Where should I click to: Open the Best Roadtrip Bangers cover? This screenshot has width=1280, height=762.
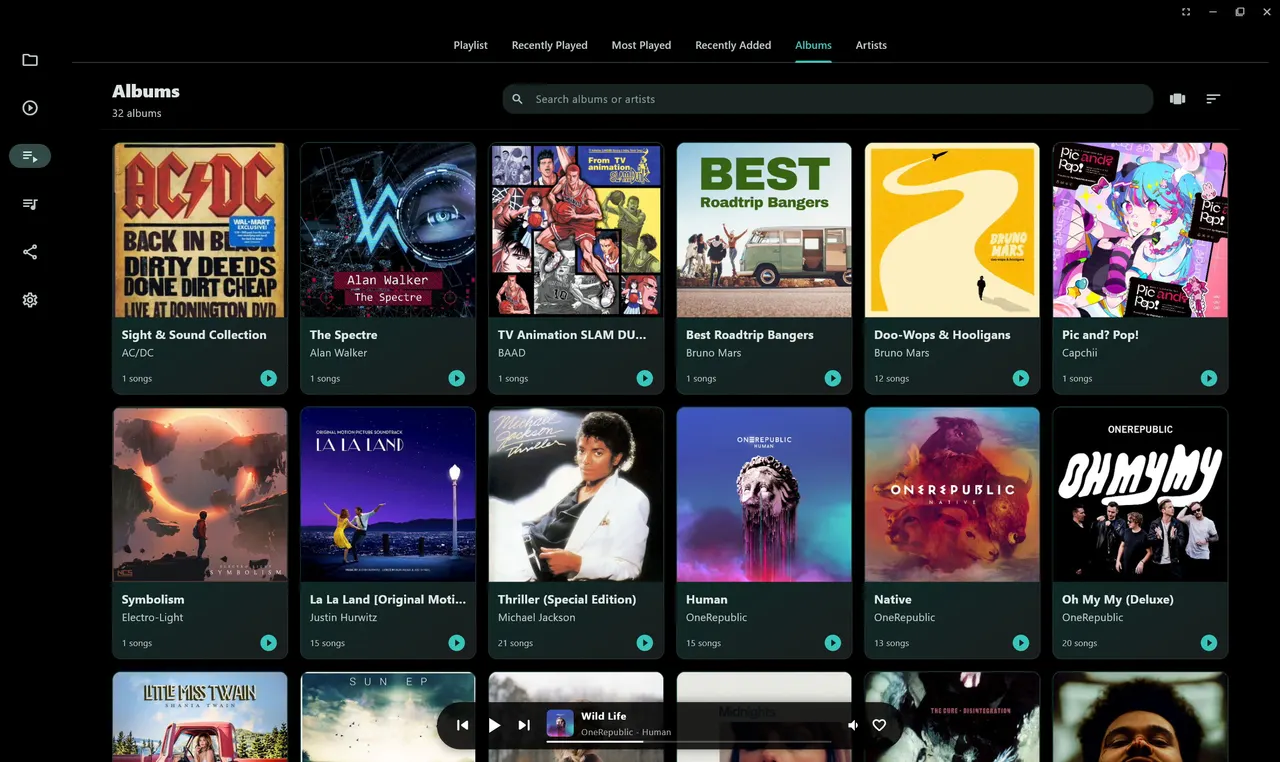click(x=764, y=230)
